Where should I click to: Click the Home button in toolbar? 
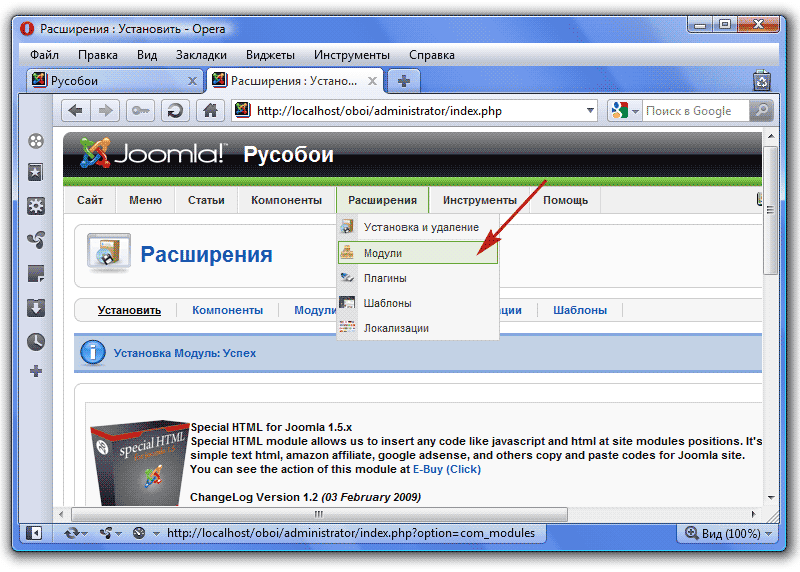point(209,111)
